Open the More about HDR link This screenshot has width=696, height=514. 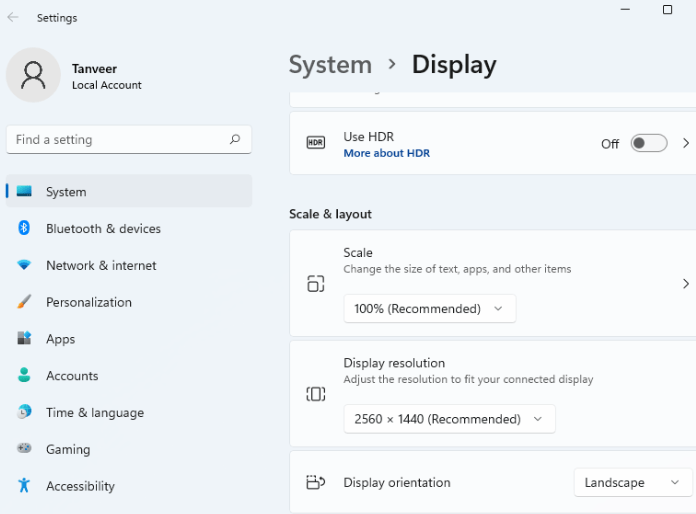[x=386, y=154]
